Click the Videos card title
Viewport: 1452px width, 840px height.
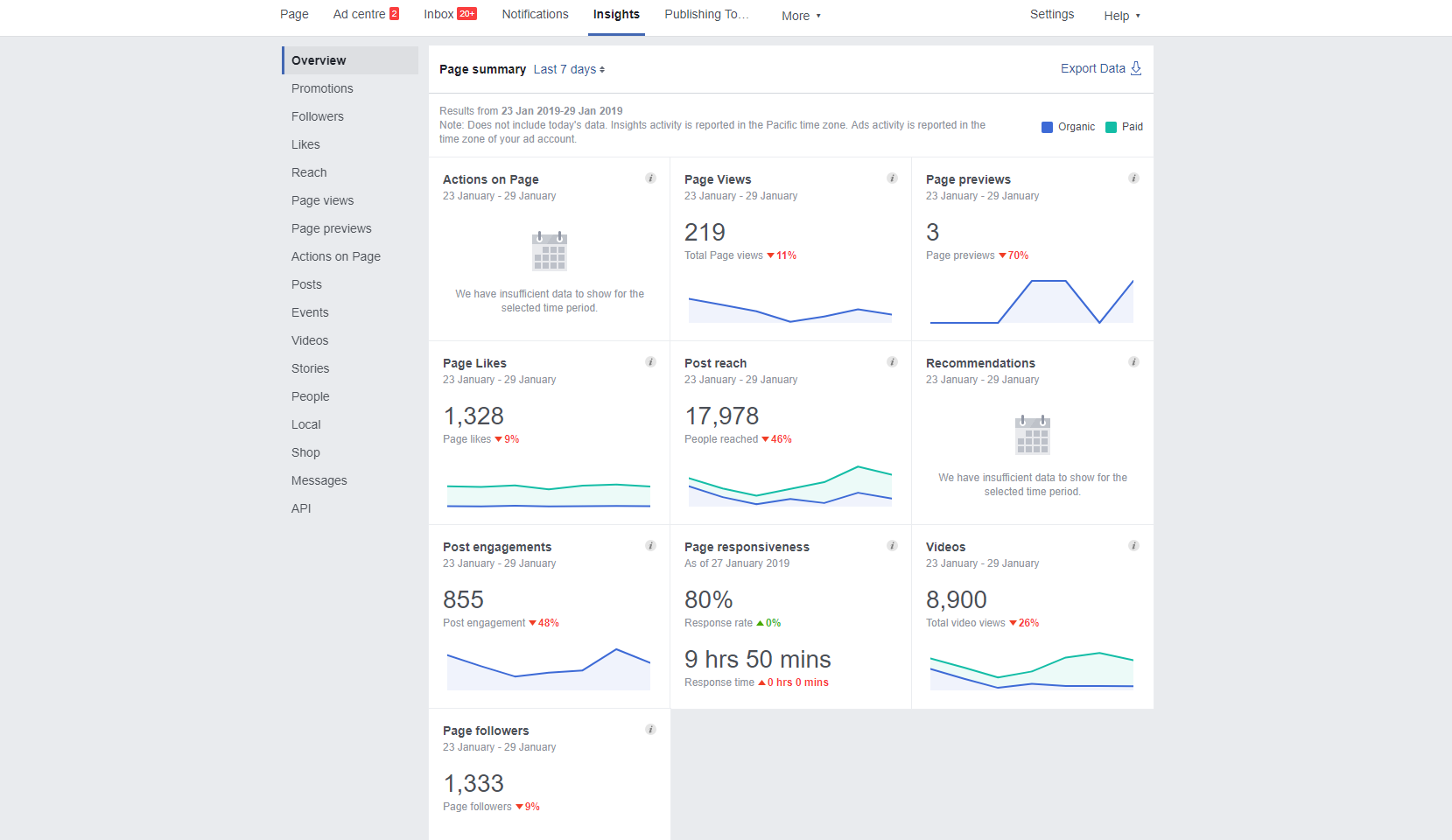coord(945,547)
